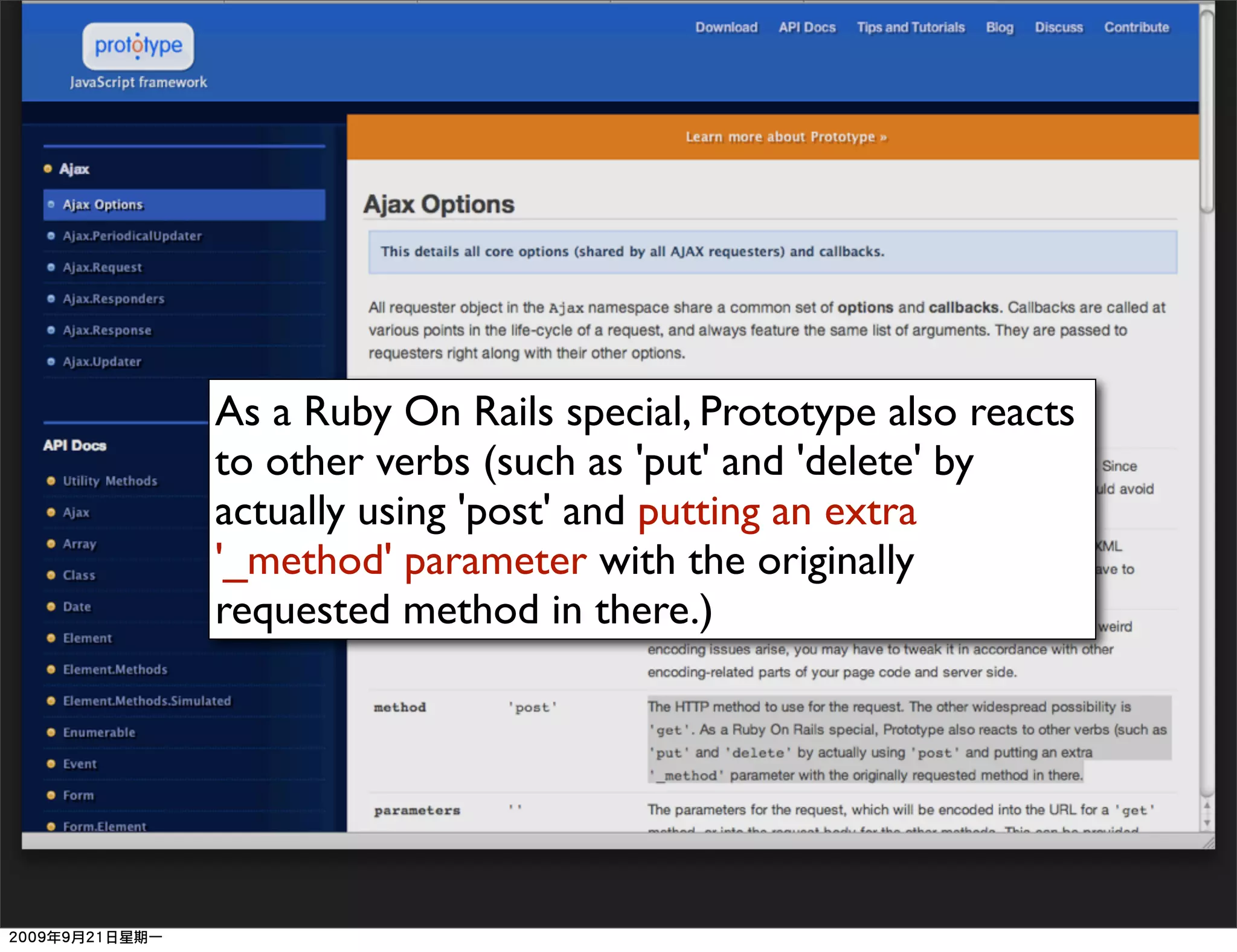Select Element.Methods.Simulated entry
1237x952 pixels.
[x=147, y=701]
